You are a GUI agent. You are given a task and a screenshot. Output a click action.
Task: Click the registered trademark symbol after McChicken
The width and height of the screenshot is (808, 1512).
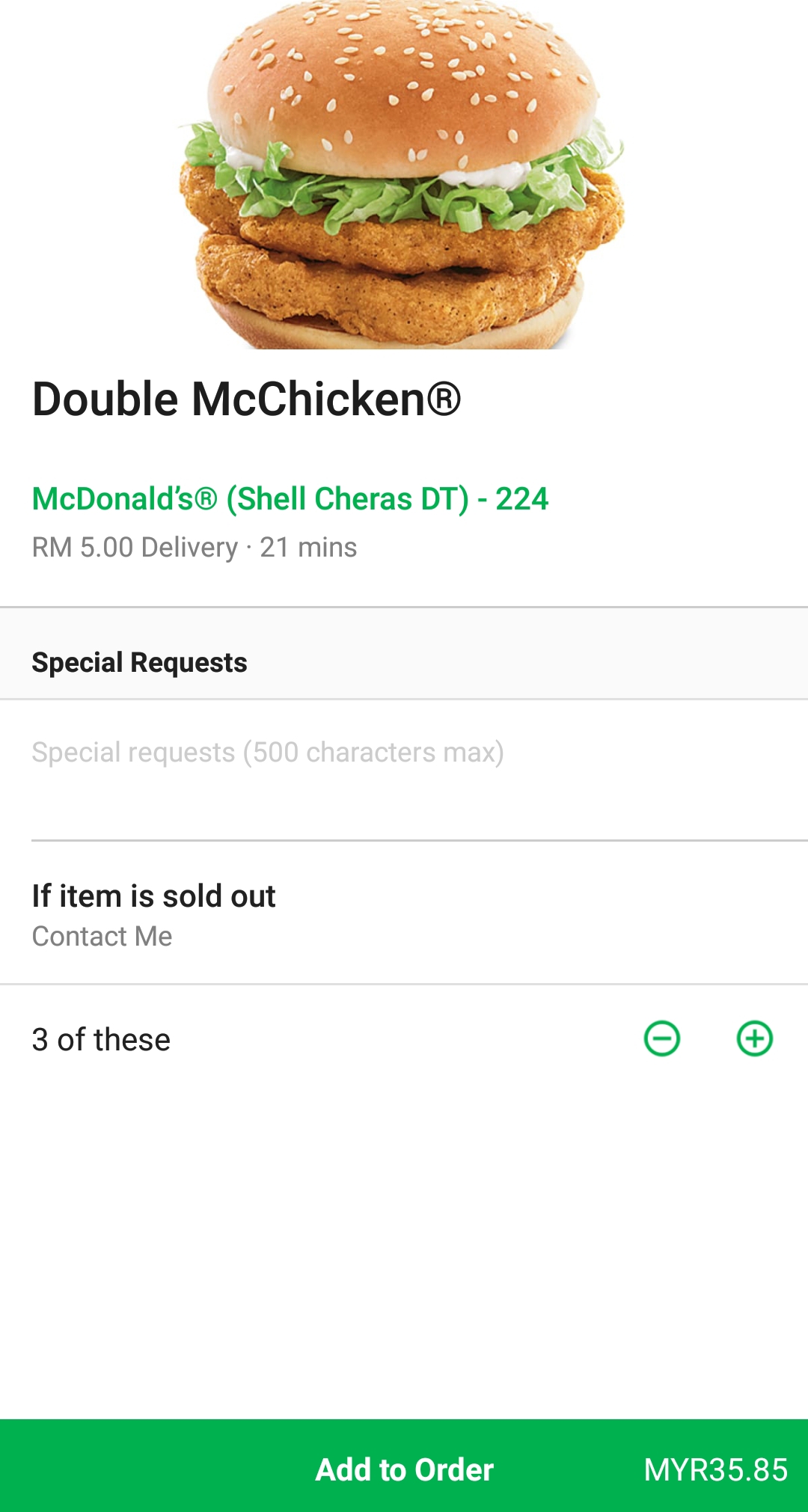pos(444,399)
